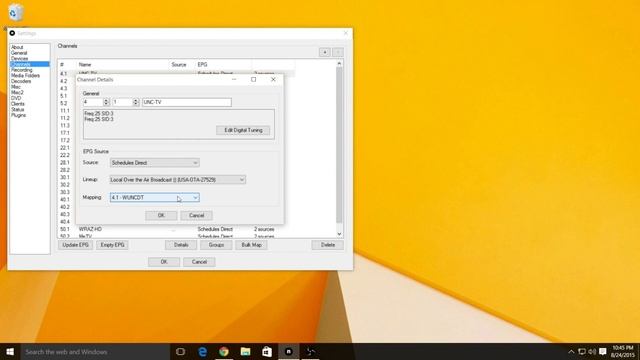Click the major channel number stepper
This screenshot has height=360, width=640.
[106, 102]
